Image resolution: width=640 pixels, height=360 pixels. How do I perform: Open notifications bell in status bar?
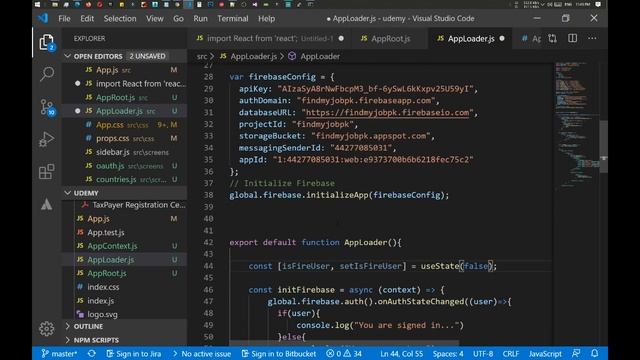pos(595,353)
